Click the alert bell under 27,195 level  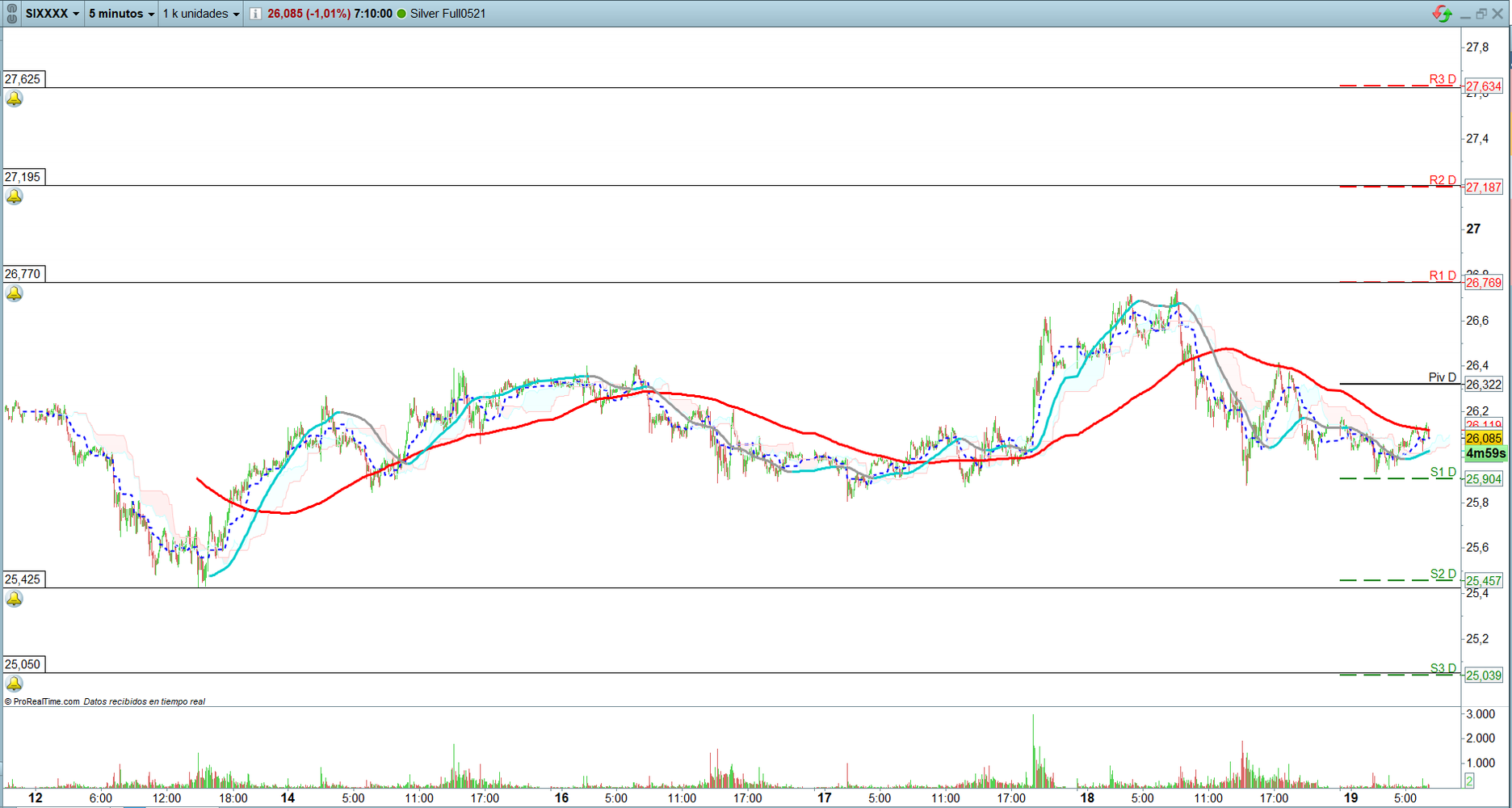click(x=14, y=196)
